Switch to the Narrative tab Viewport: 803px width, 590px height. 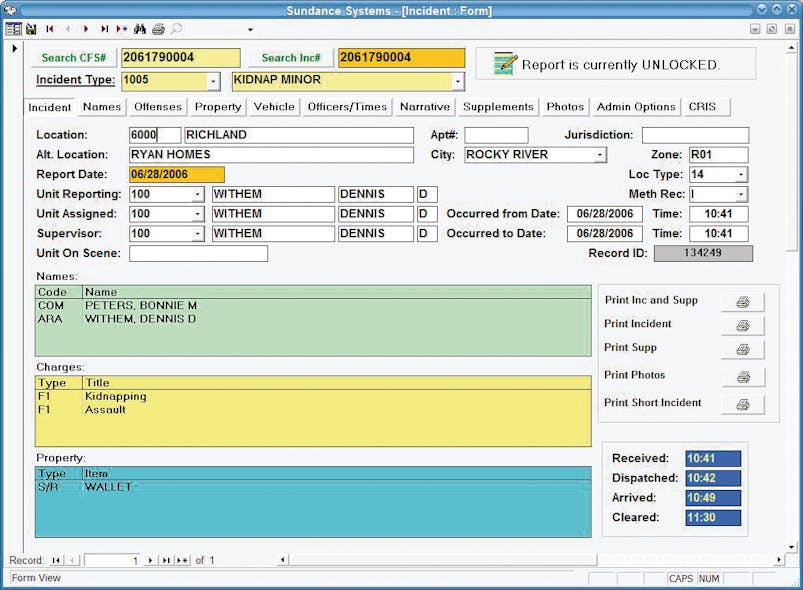[425, 107]
